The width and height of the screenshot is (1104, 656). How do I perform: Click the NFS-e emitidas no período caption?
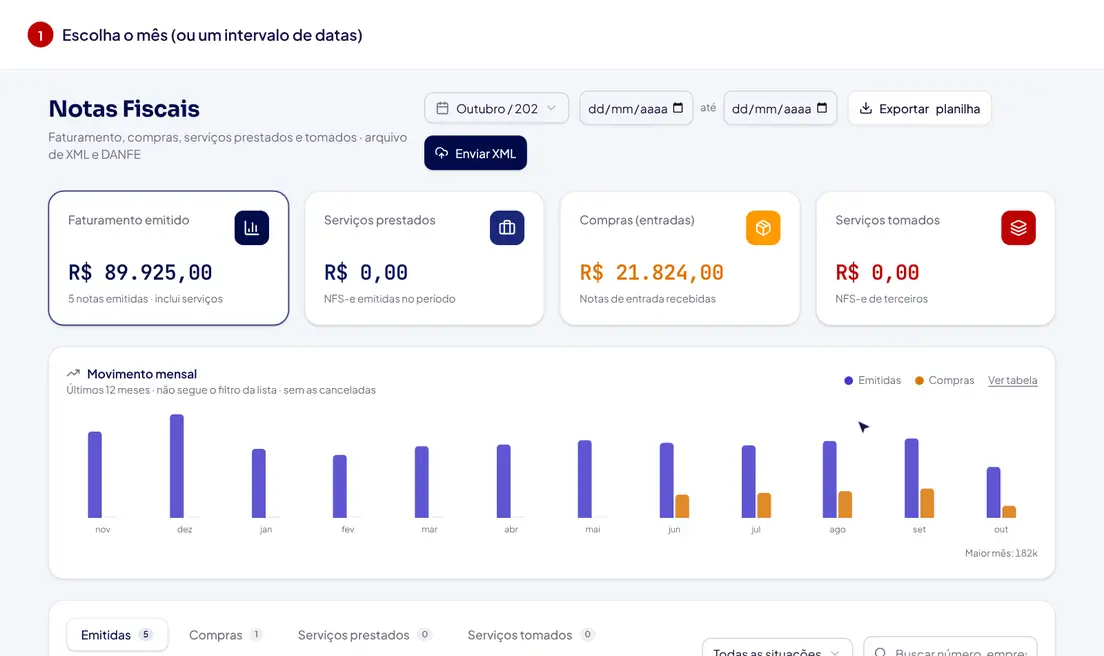pyautogui.click(x=389, y=298)
